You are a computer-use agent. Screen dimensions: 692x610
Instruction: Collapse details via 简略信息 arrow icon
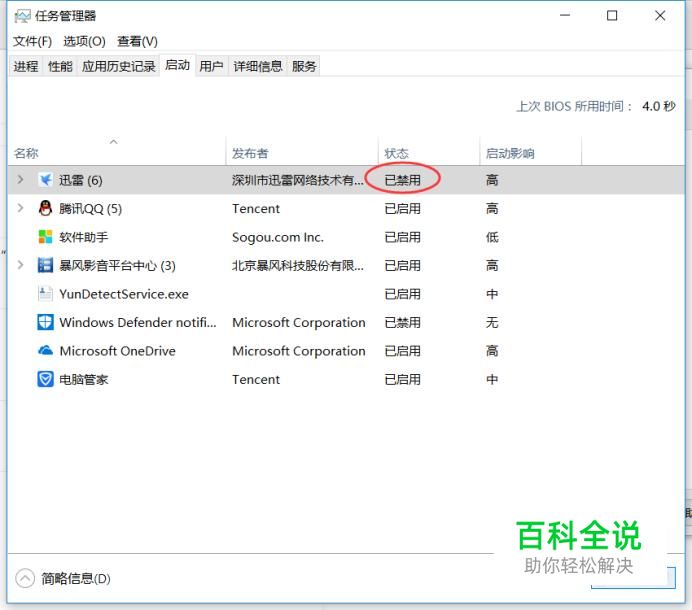pyautogui.click(x=25, y=578)
